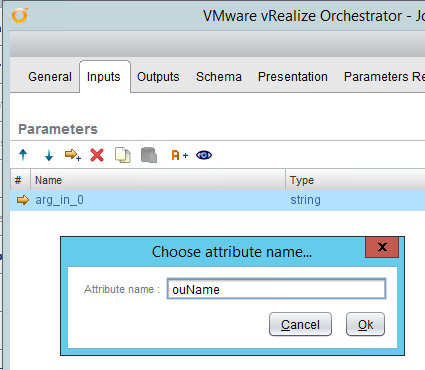Close the Choose attribute name dialog
This screenshot has width=425, height=370.
coord(382,247)
